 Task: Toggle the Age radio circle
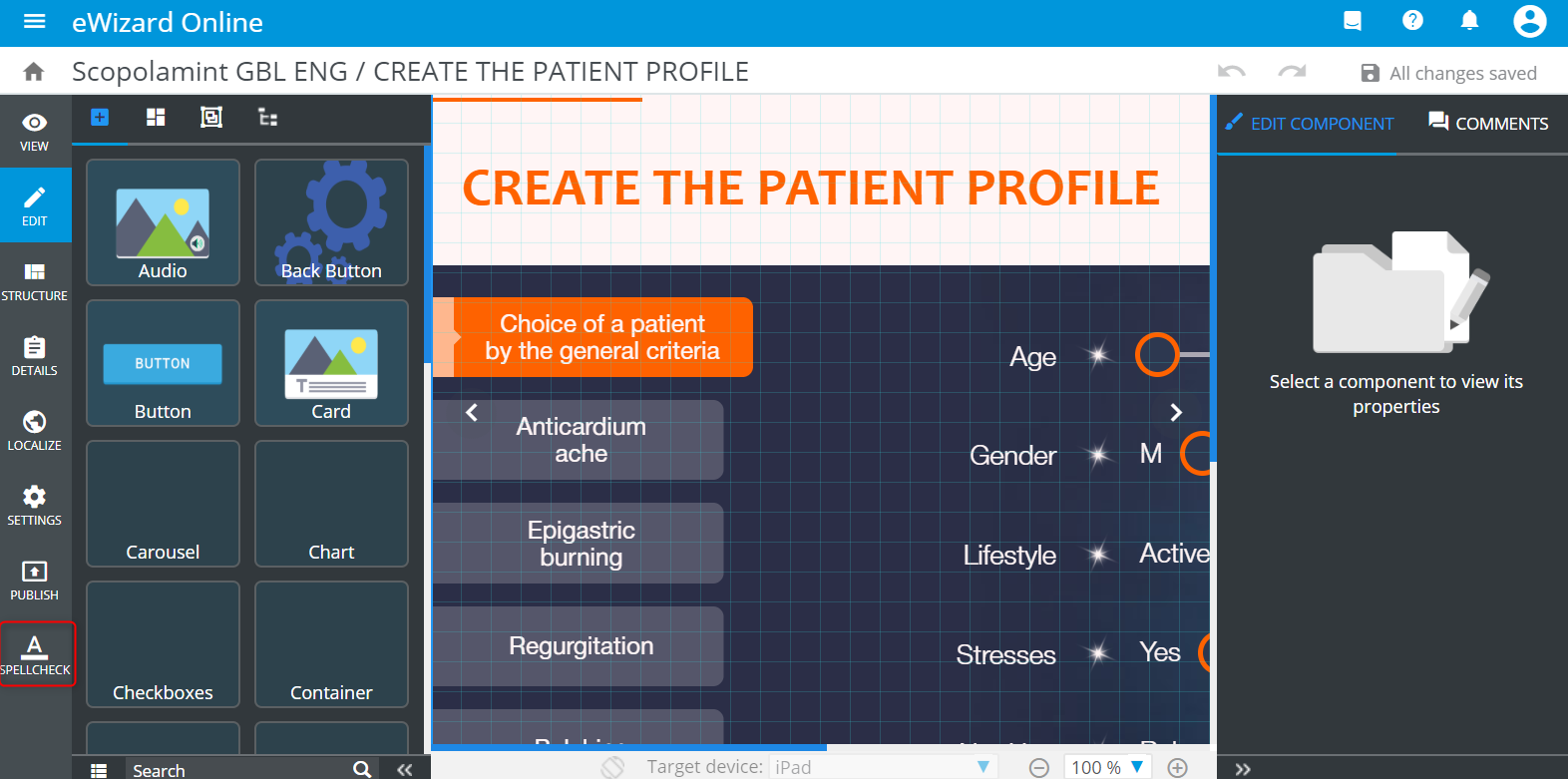click(x=1157, y=354)
